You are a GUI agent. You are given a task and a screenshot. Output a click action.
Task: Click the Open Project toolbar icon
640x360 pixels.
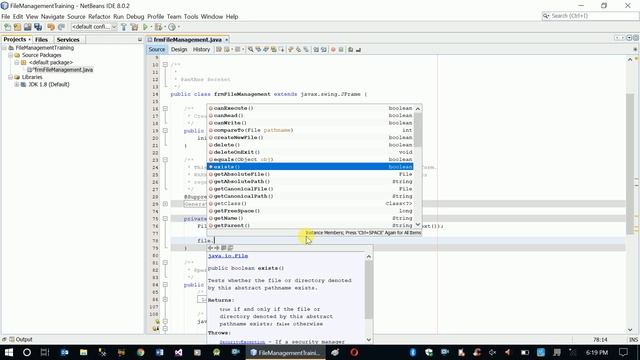pos(27,27)
